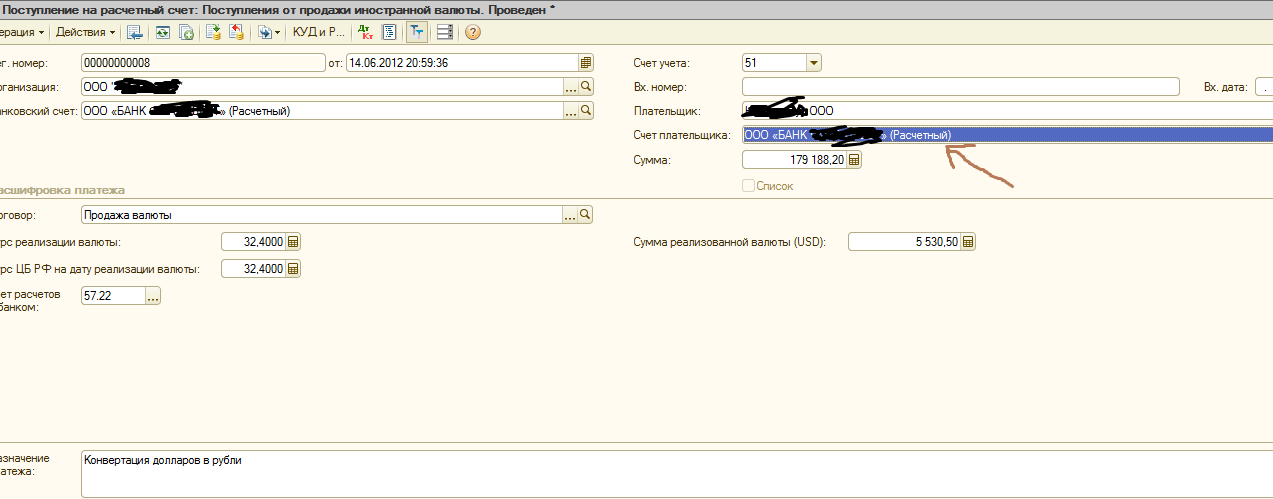
Task: Open calculator for Курс реализации валюты
Action: click(293, 242)
